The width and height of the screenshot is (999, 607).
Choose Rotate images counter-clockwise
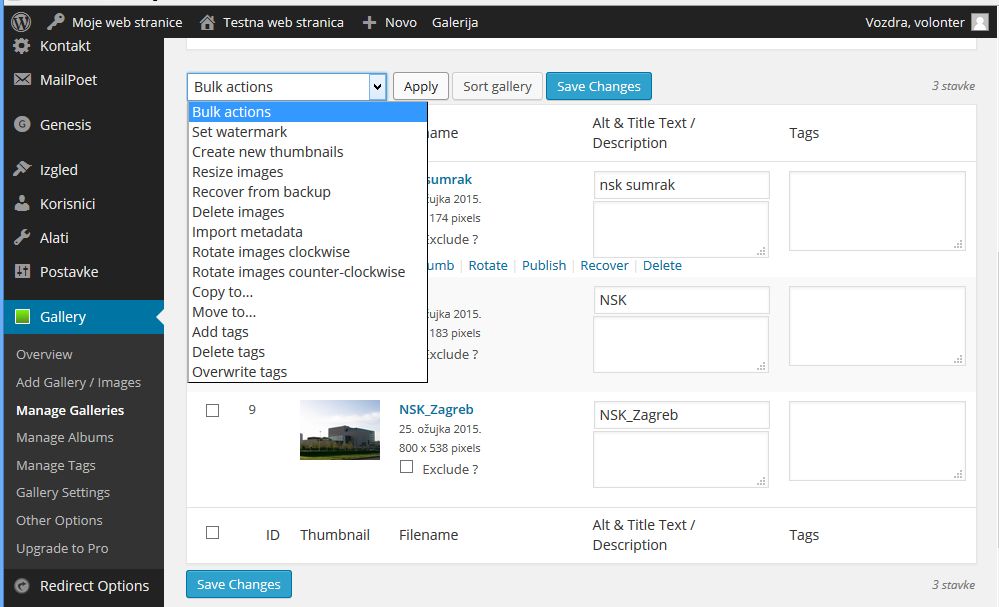(x=308, y=272)
